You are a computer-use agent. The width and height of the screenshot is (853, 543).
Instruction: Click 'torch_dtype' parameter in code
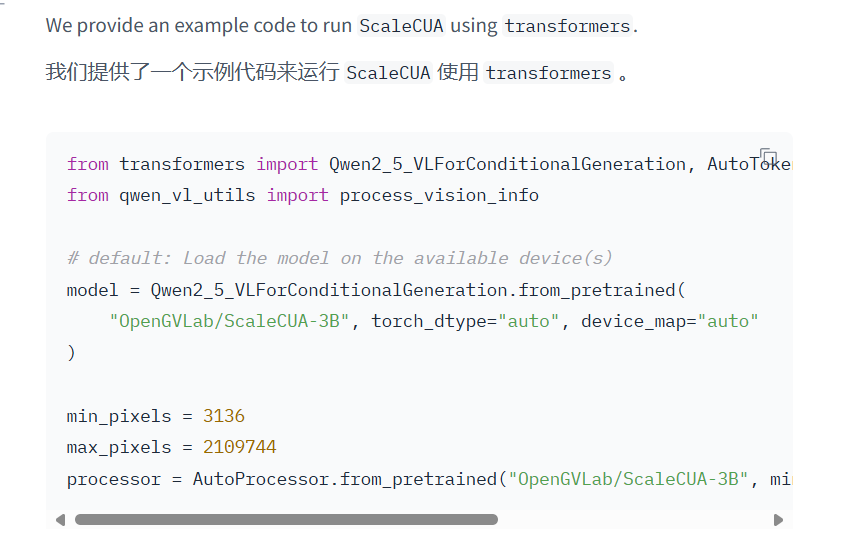click(429, 321)
